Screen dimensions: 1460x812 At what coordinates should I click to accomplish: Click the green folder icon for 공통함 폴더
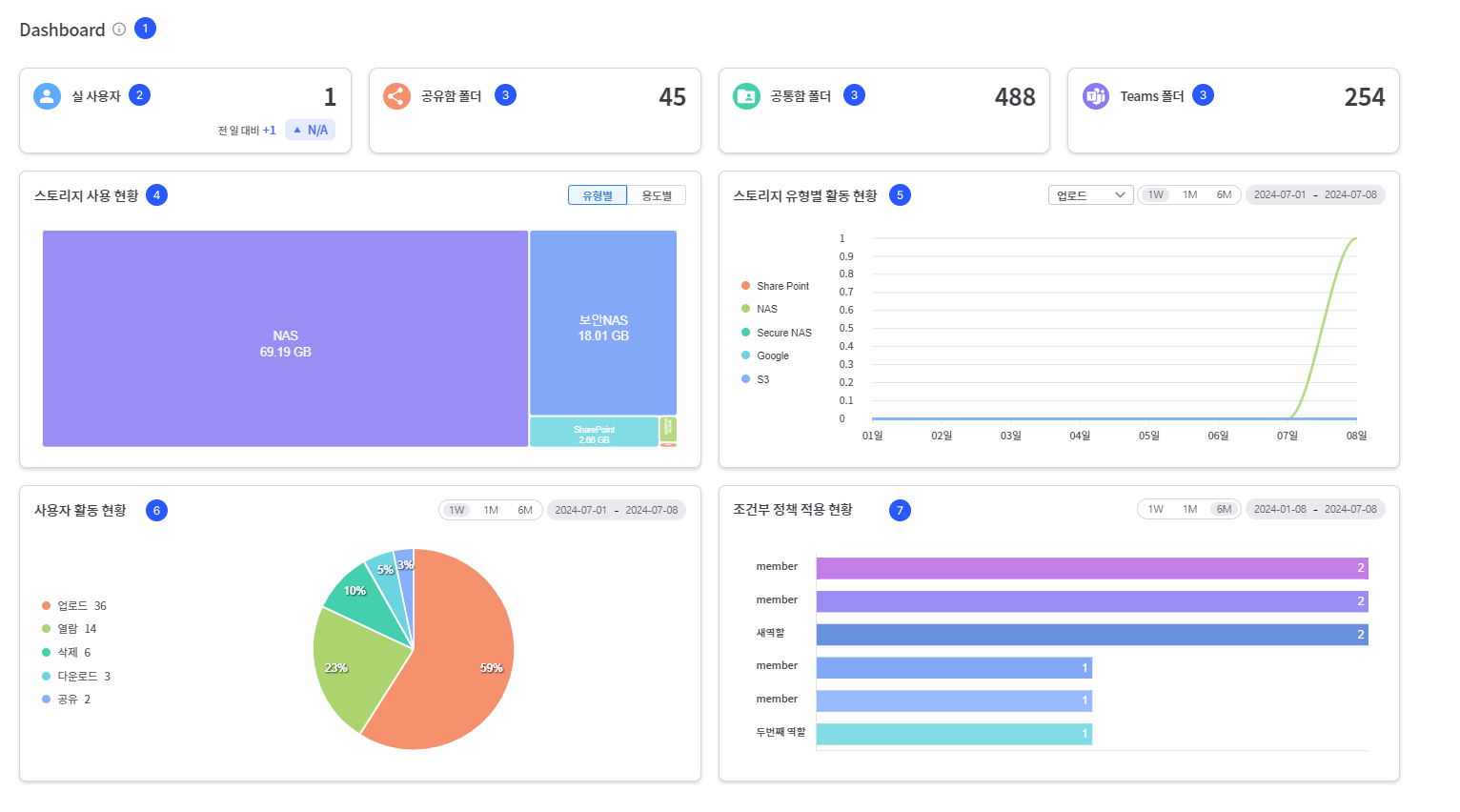(746, 96)
